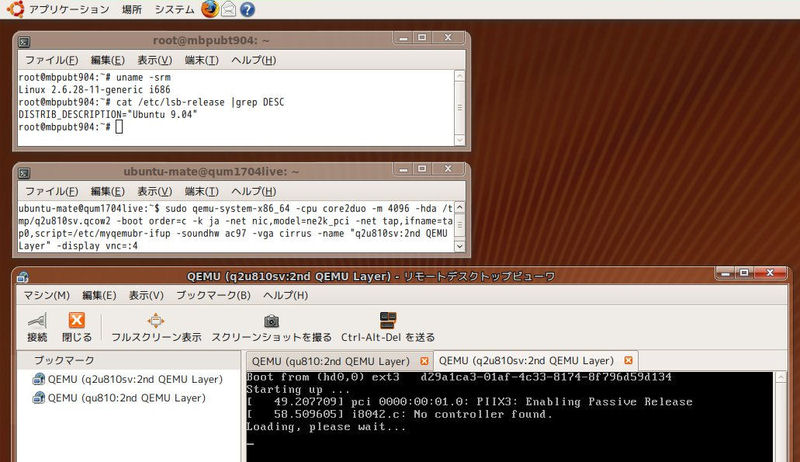Open 編集 menu in root@mbpubt904 terminal
The width and height of the screenshot is (800, 462).
pyautogui.click(x=108, y=60)
